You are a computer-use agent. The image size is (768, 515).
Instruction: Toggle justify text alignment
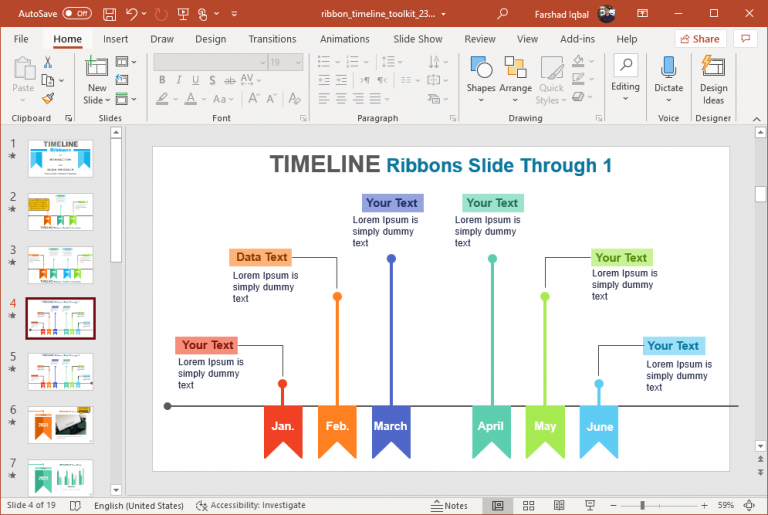(375, 98)
